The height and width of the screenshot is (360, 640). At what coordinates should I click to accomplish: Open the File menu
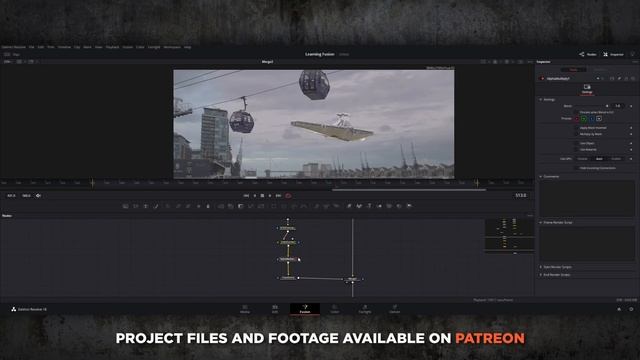coord(31,47)
